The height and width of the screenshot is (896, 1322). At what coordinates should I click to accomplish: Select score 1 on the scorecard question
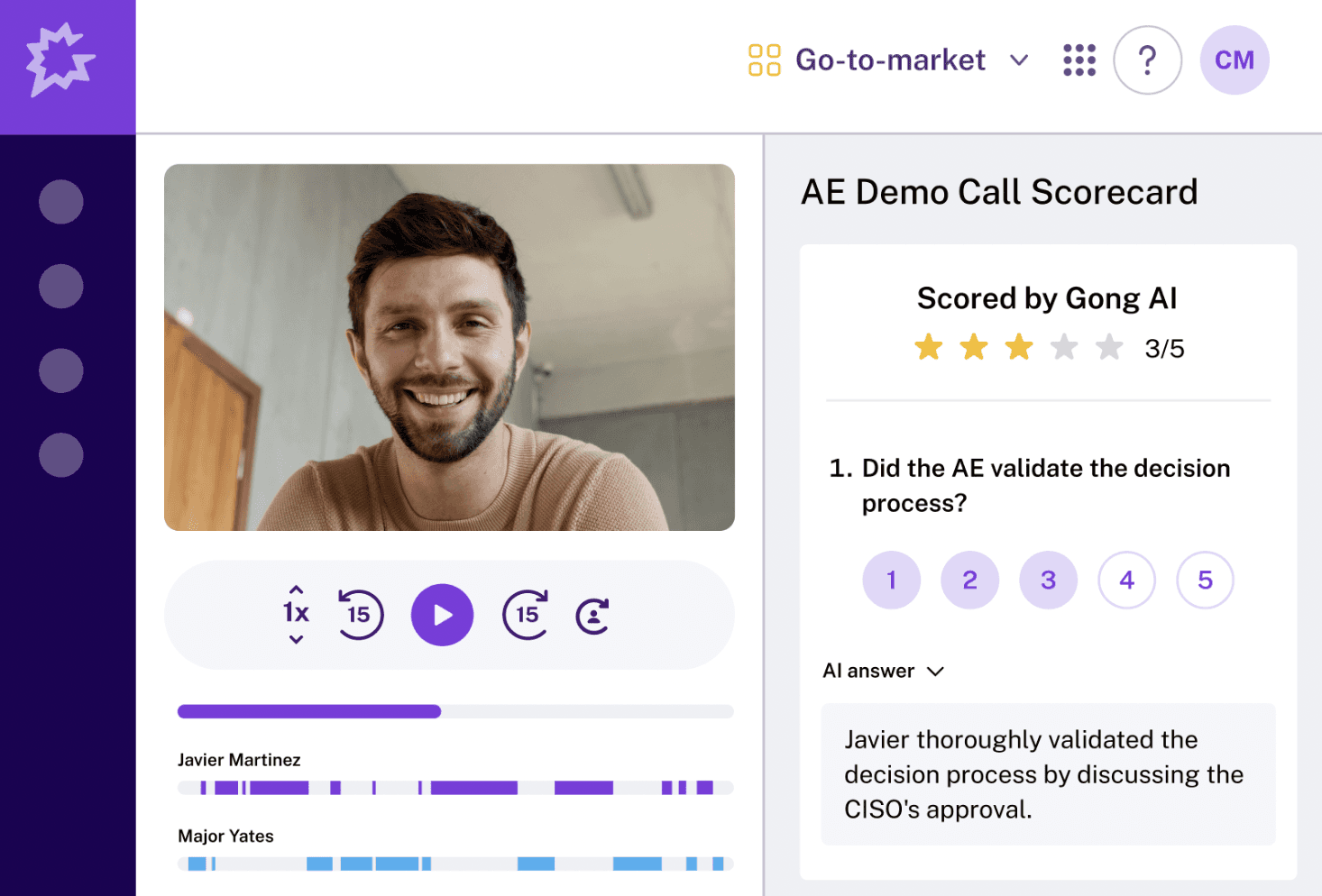[891, 580]
